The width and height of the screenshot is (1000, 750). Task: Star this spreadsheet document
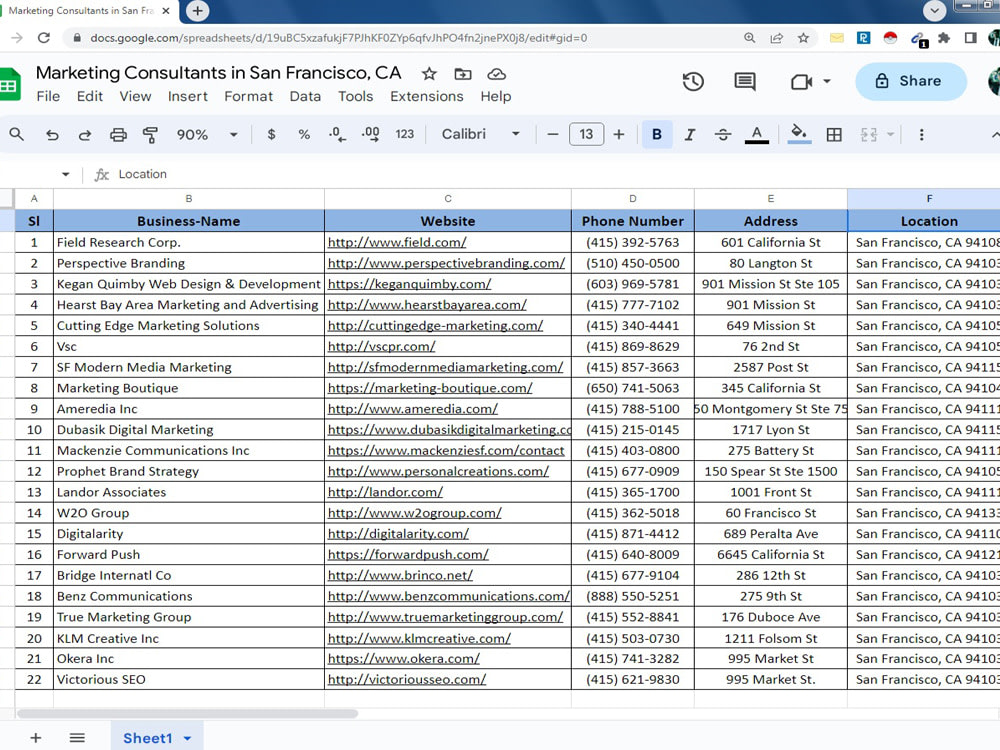tap(429, 74)
